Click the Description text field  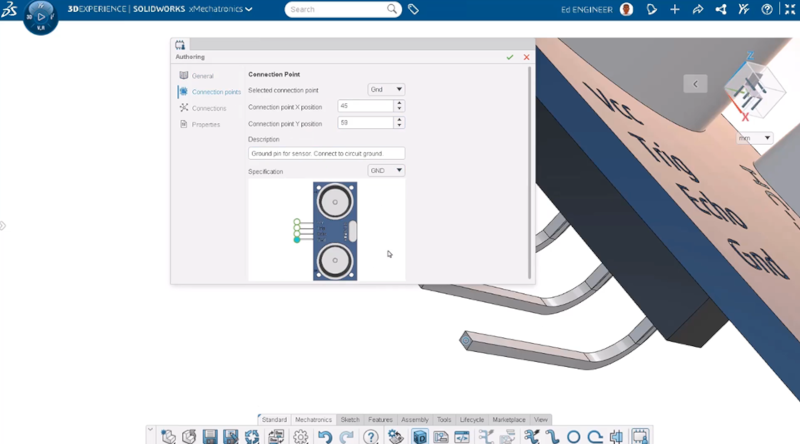326,154
